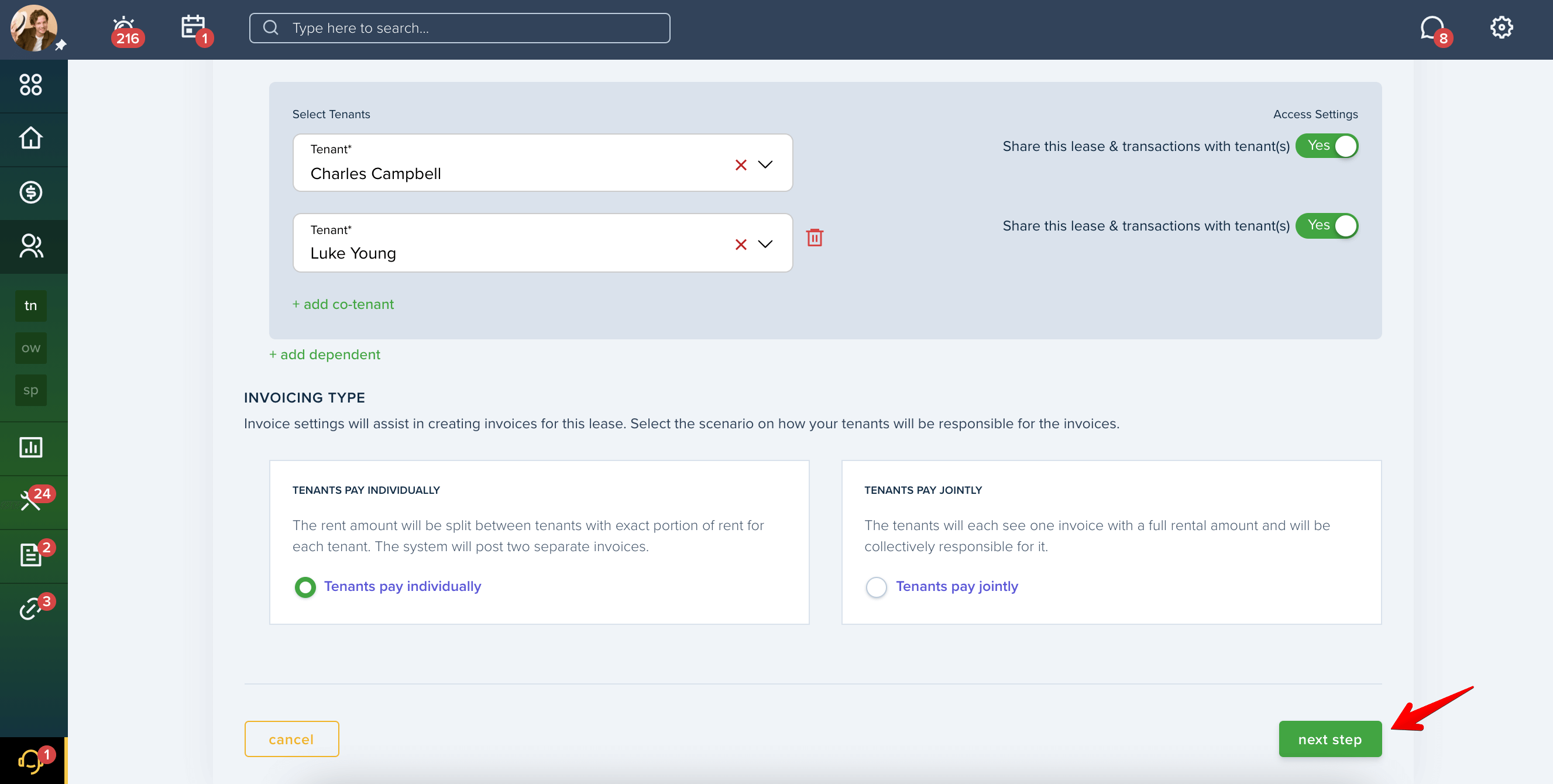This screenshot has width=1553, height=784.
Task: Click the 'TENANTS PAY INDIVIDUALLY' card heading
Action: (x=366, y=490)
